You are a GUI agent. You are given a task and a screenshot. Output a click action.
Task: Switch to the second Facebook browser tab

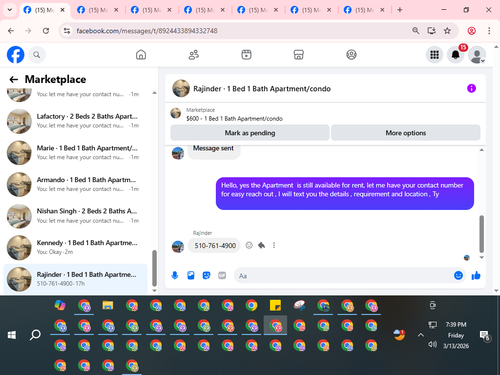(98, 10)
